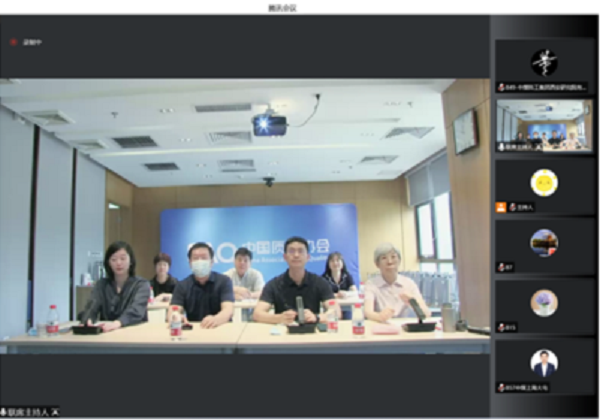Click the last participant's suit portrait avatar
The width and height of the screenshot is (600, 420).
pos(544,361)
